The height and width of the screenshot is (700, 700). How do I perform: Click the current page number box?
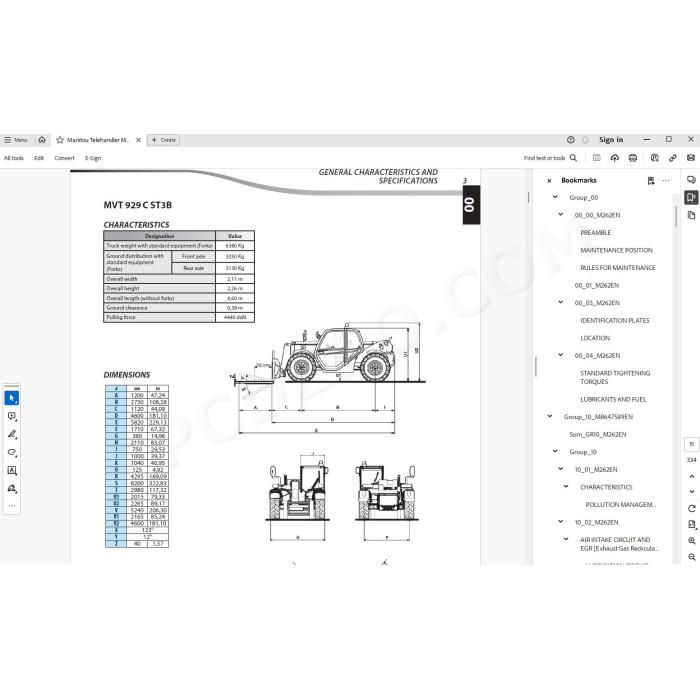(692, 444)
